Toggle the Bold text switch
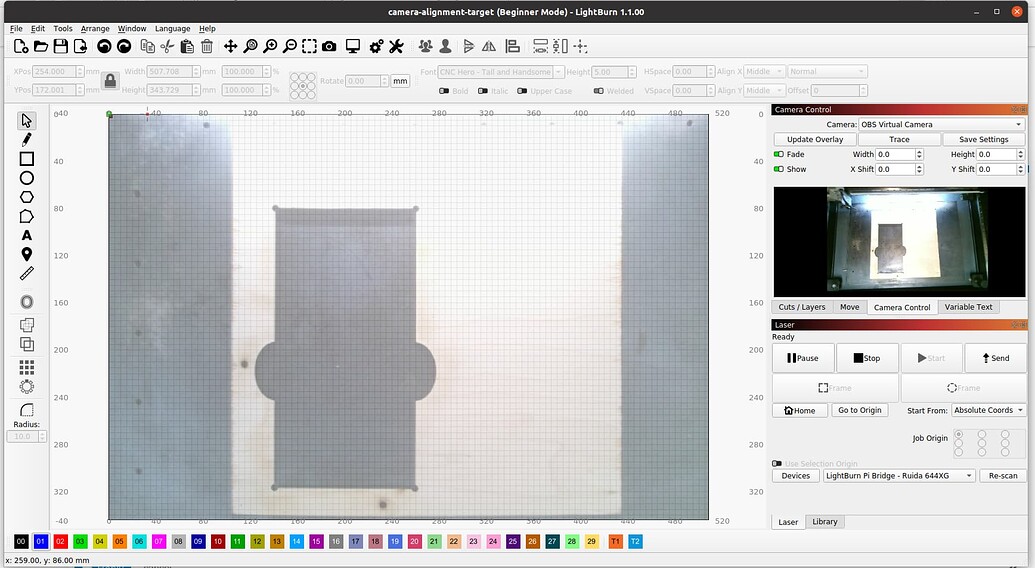This screenshot has width=1035, height=568. (x=444, y=91)
